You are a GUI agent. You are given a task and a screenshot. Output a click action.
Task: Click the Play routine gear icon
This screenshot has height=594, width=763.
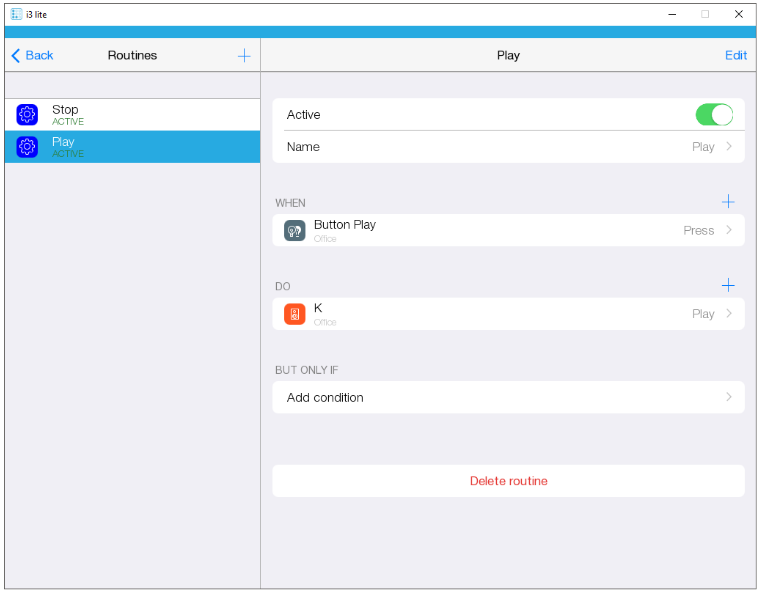(x=27, y=147)
